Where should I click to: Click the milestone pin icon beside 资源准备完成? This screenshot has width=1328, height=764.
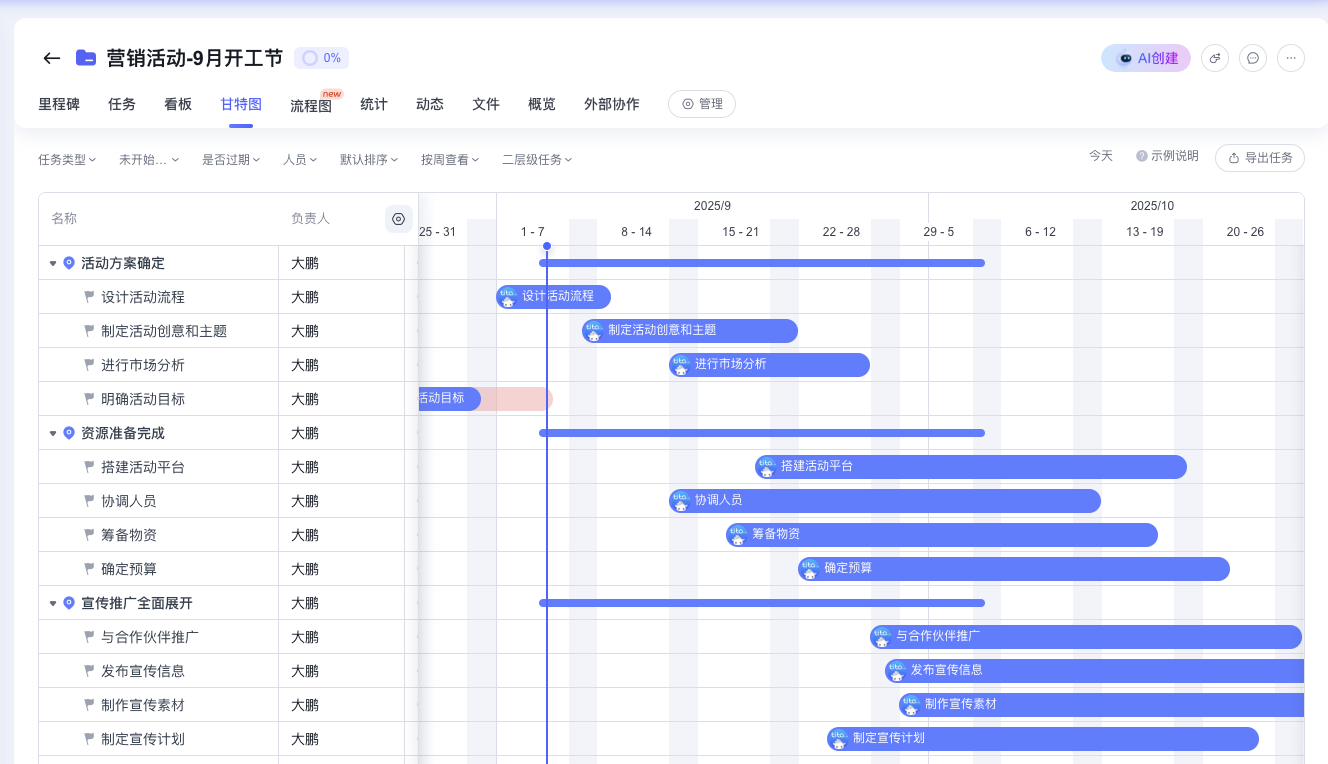click(x=68, y=432)
